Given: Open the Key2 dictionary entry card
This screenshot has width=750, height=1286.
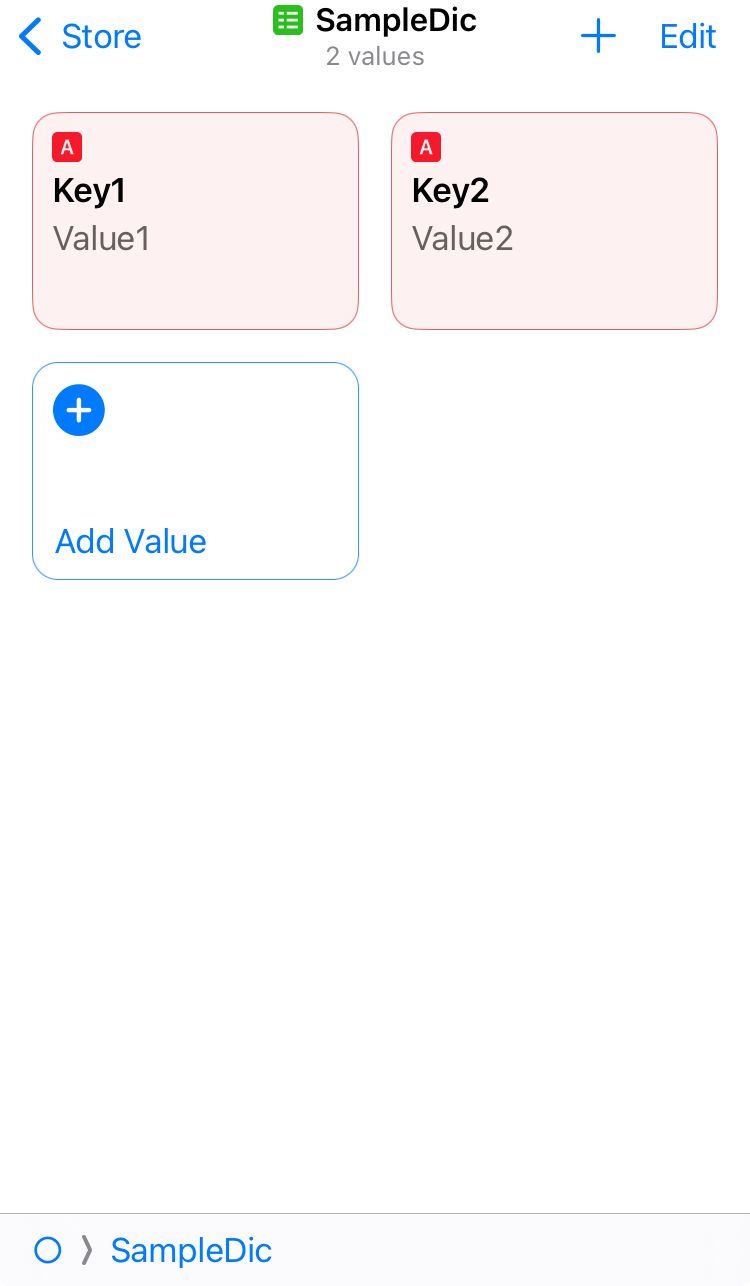Looking at the screenshot, I should pos(555,220).
